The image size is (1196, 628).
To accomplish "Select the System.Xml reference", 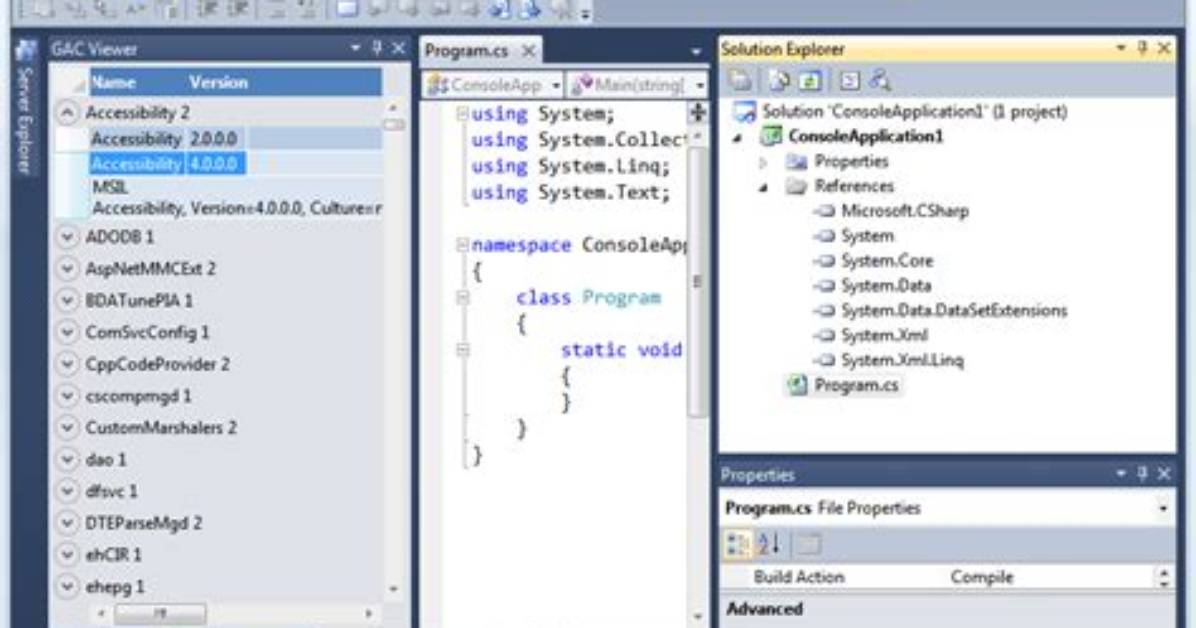I will pyautogui.click(x=885, y=335).
